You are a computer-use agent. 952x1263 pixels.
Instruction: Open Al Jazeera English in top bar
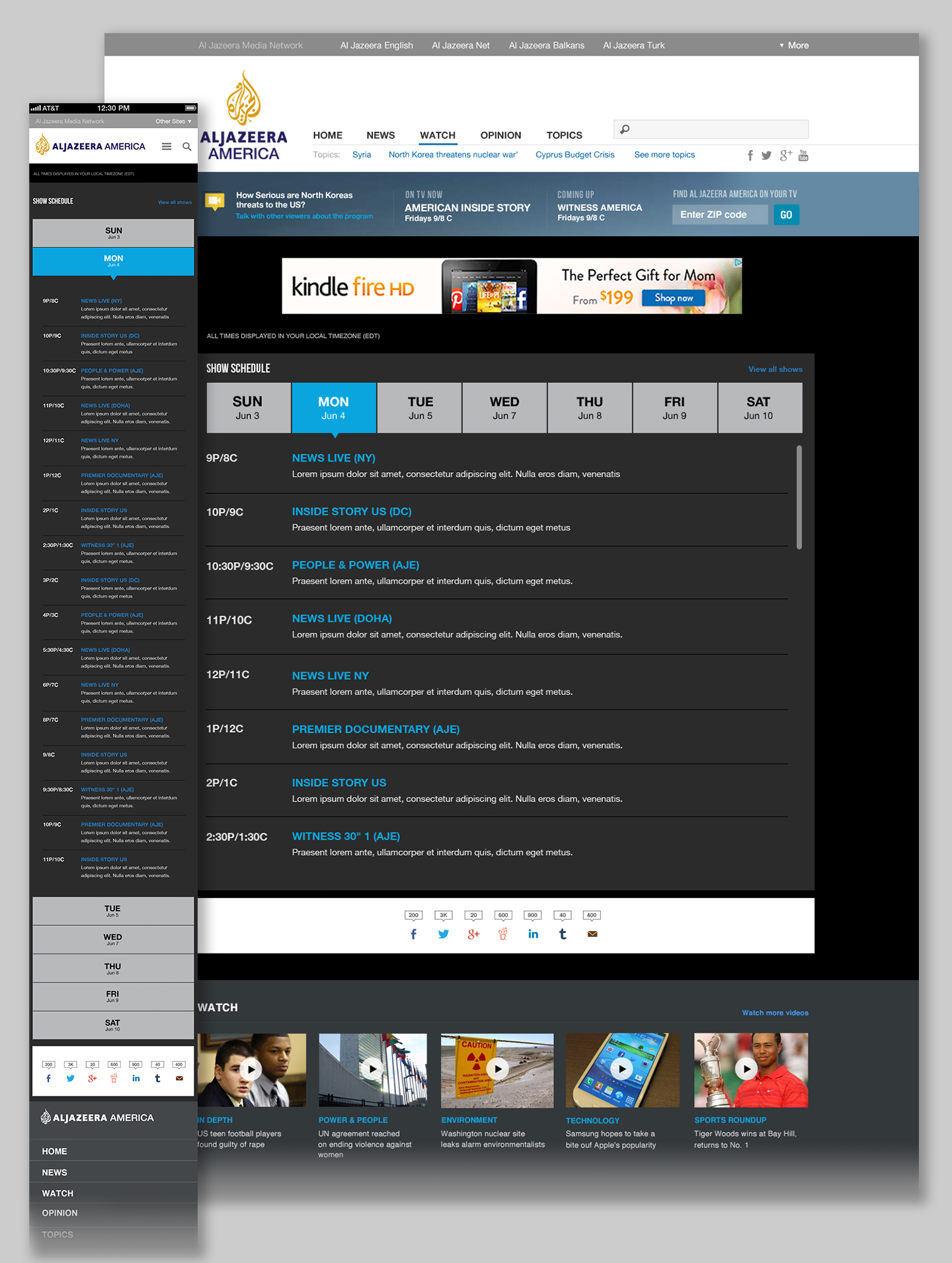[377, 46]
